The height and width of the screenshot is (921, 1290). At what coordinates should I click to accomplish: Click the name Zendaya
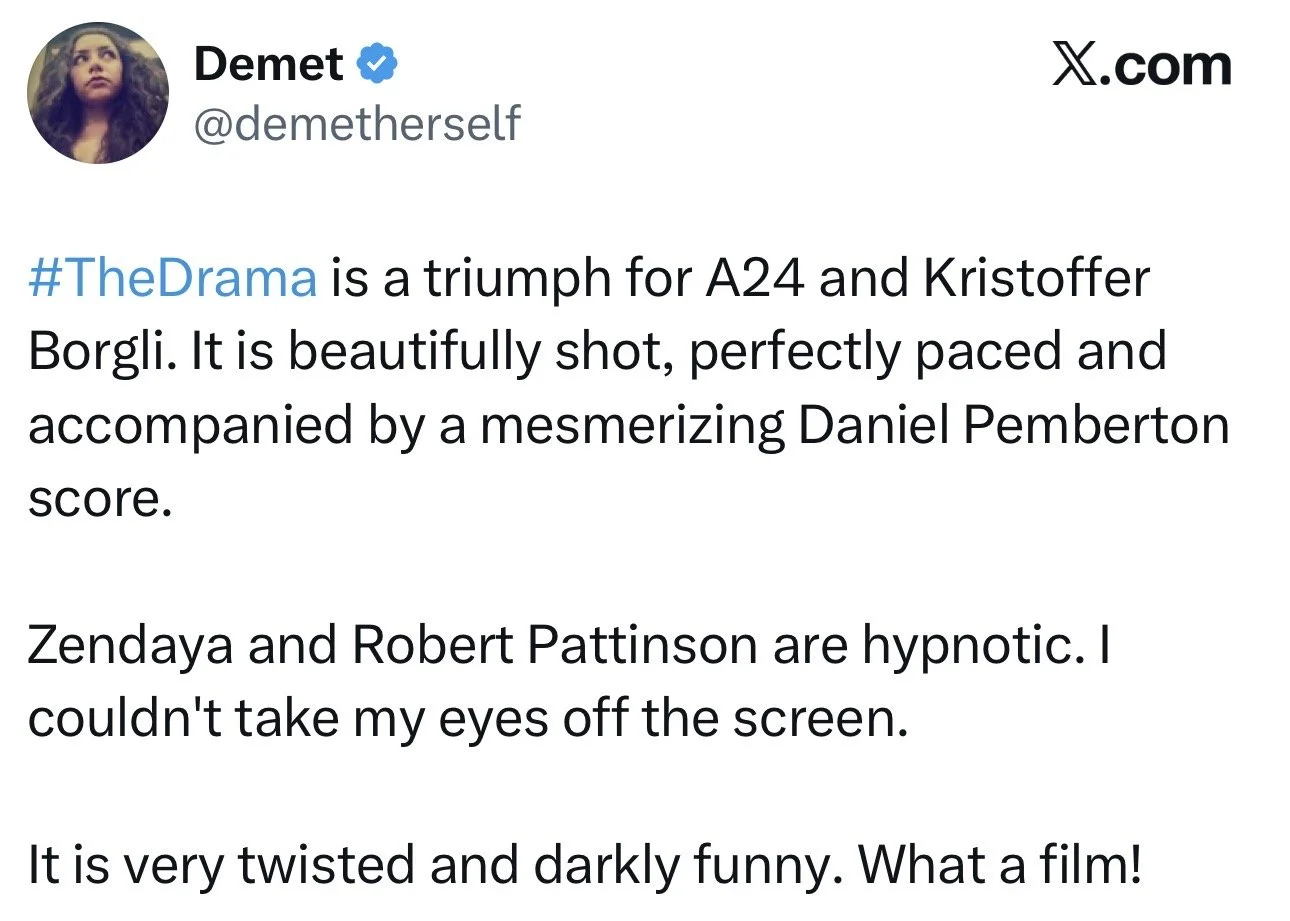130,646
